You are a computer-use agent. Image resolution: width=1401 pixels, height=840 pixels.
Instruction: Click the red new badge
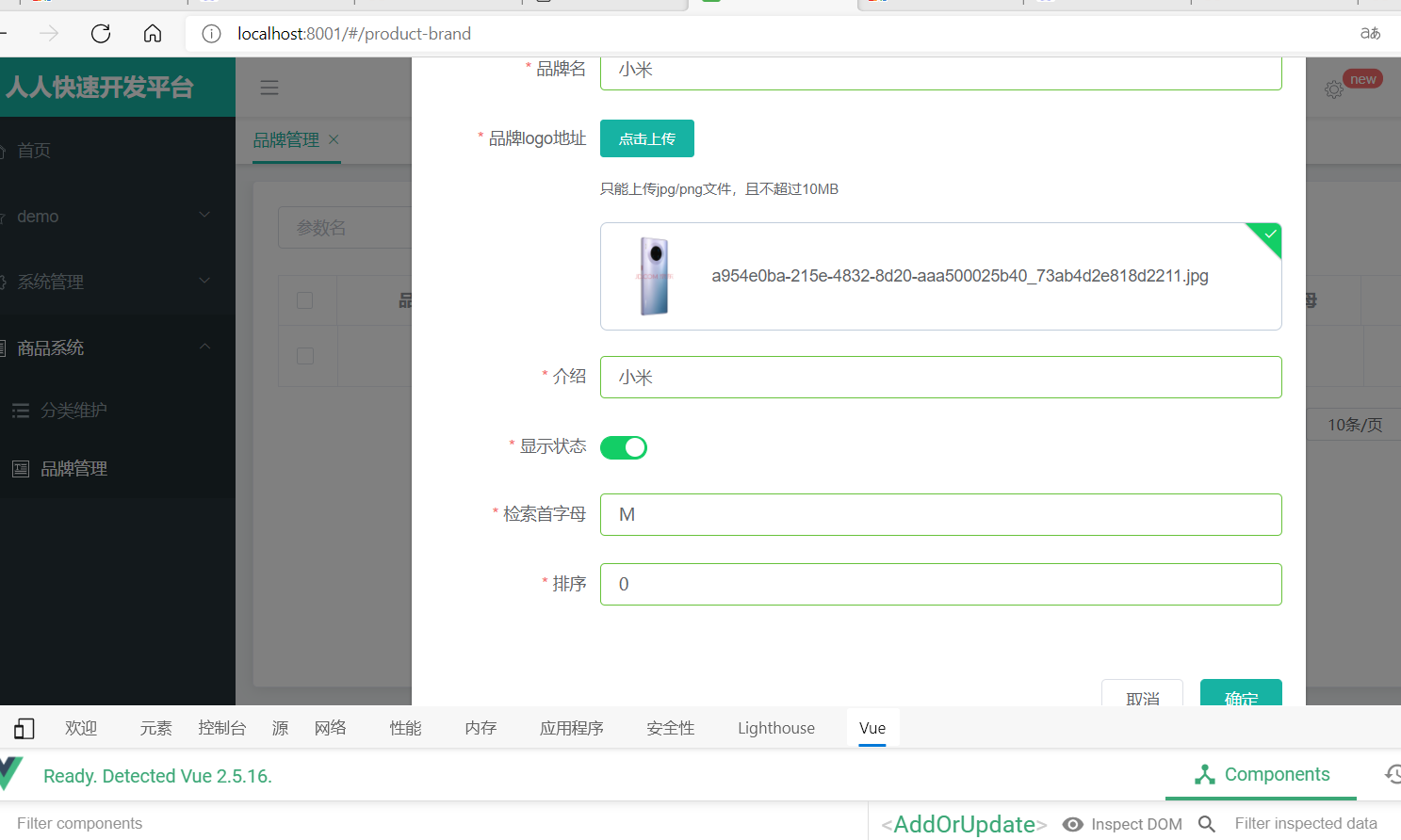(x=1362, y=79)
